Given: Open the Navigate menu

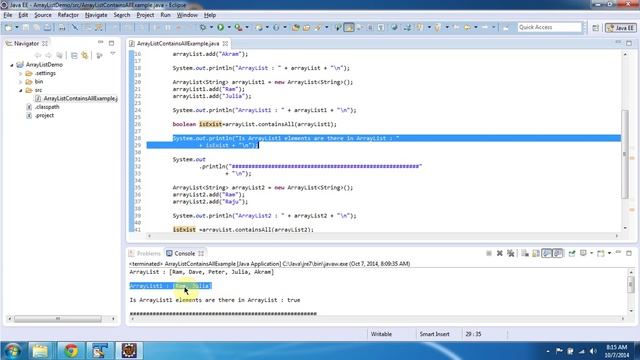Looking at the screenshot, I should click(96, 15).
